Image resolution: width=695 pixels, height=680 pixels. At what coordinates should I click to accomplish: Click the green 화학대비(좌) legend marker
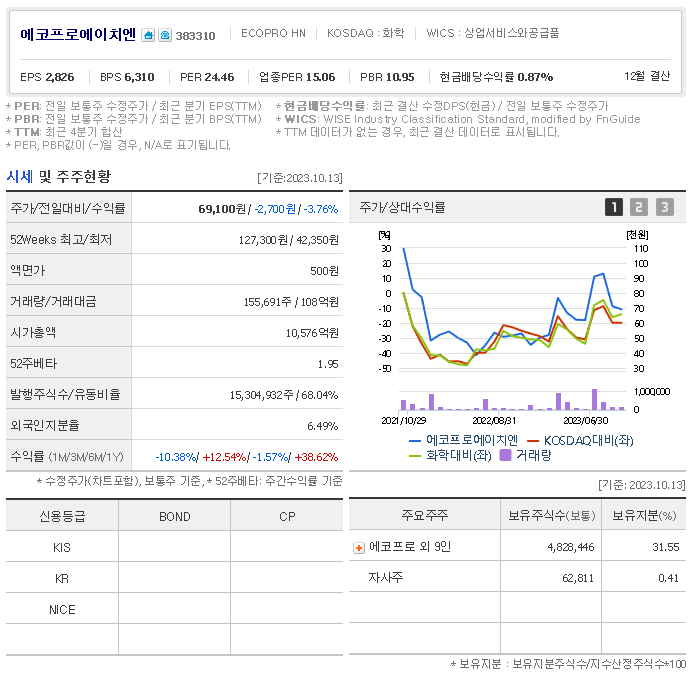pyautogui.click(x=415, y=456)
